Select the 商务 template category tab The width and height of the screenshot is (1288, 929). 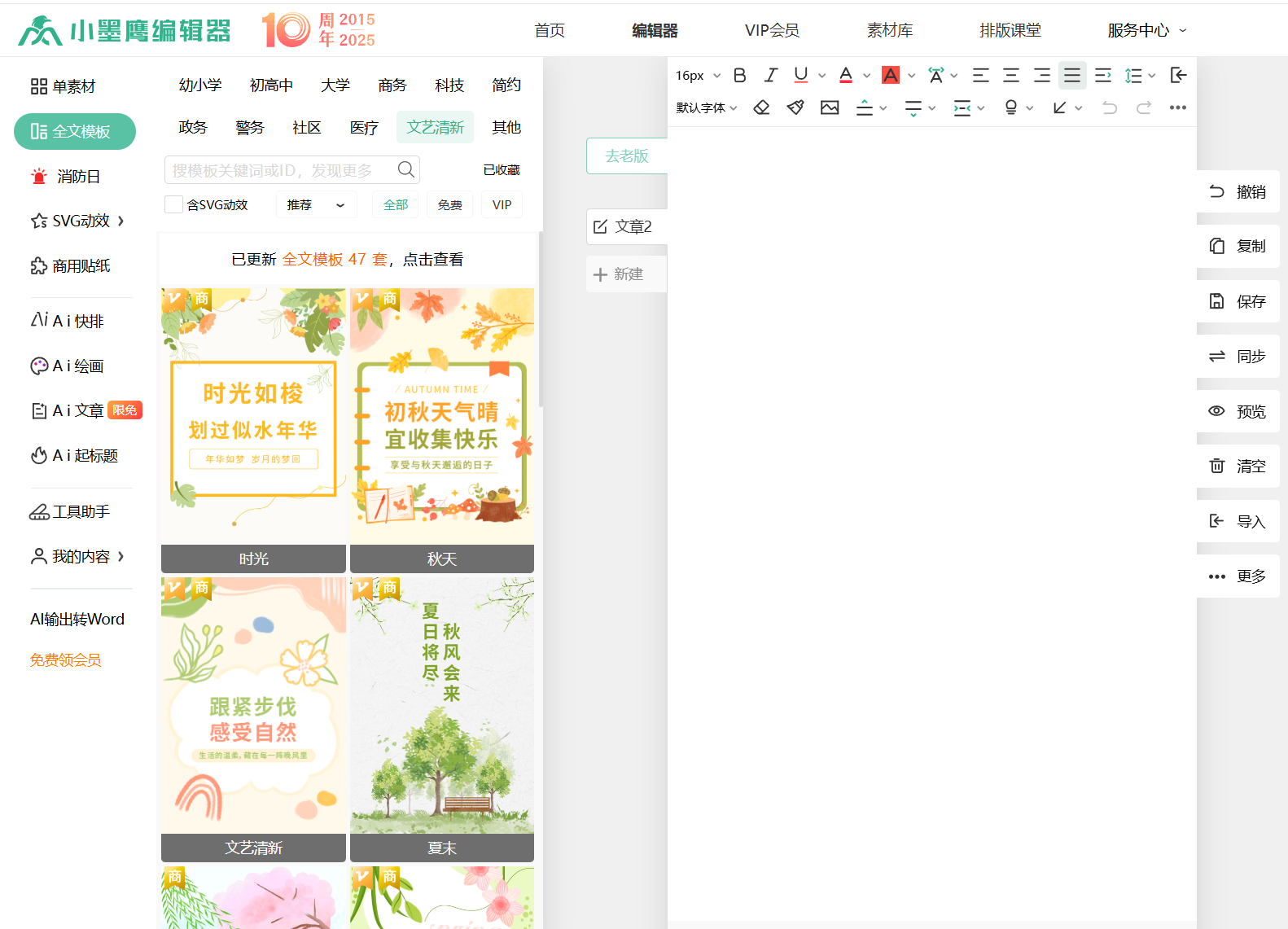(x=392, y=85)
